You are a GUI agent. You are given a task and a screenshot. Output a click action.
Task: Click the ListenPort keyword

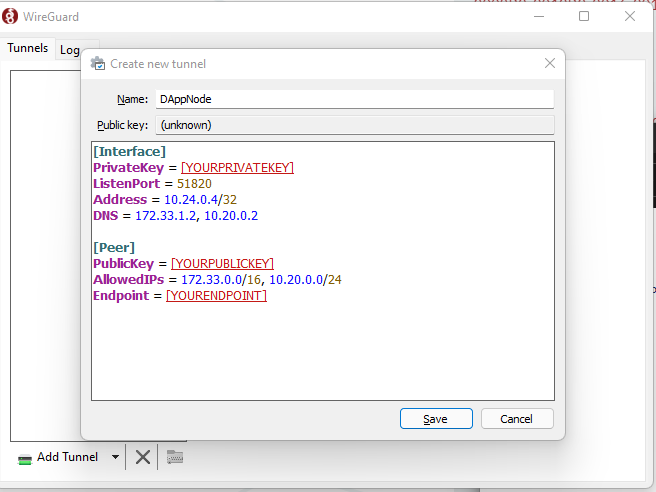click(x=126, y=184)
